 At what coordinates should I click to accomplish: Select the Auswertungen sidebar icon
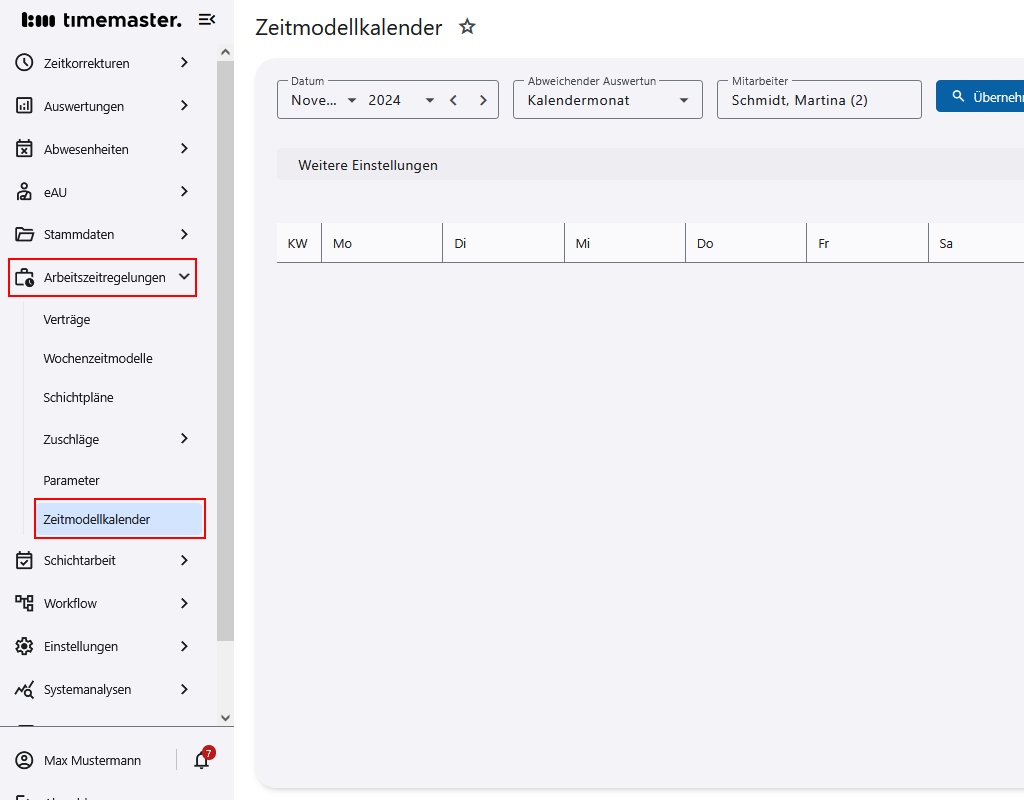pos(24,105)
